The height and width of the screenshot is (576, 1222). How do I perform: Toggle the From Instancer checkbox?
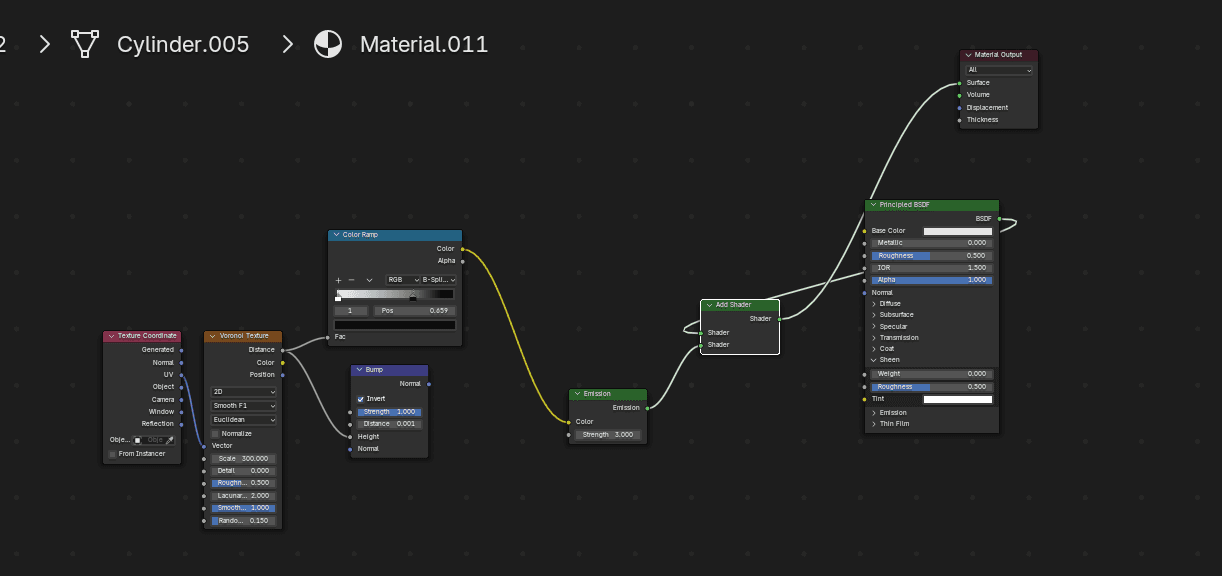(112, 454)
